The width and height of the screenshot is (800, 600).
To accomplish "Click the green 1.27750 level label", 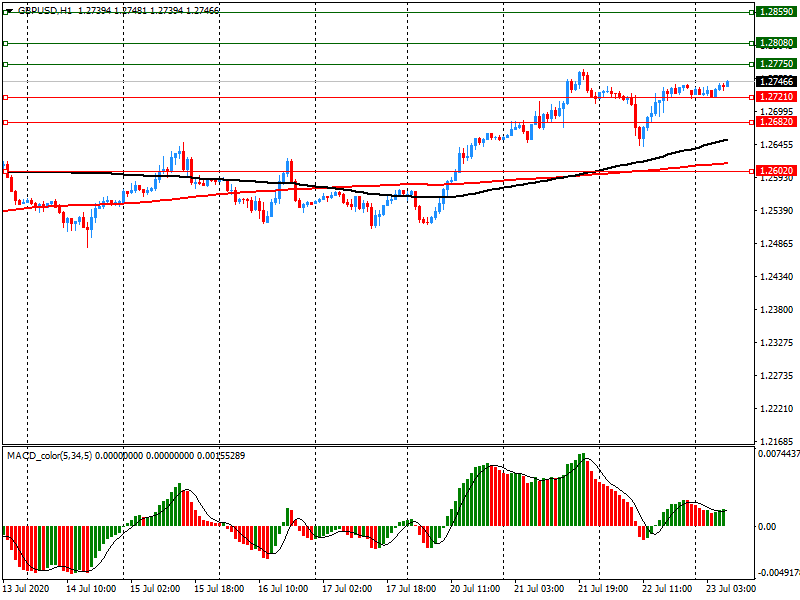I will click(775, 64).
